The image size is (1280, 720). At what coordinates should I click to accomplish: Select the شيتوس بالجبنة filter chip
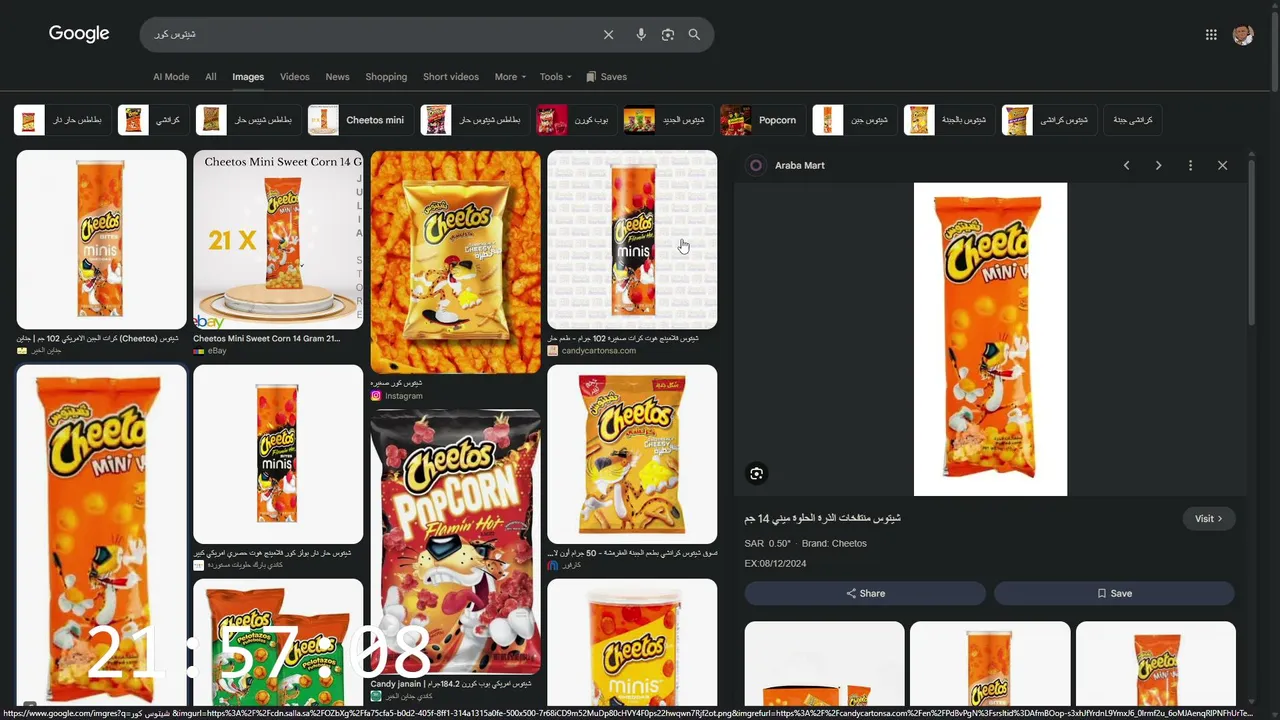pyautogui.click(x=950, y=120)
